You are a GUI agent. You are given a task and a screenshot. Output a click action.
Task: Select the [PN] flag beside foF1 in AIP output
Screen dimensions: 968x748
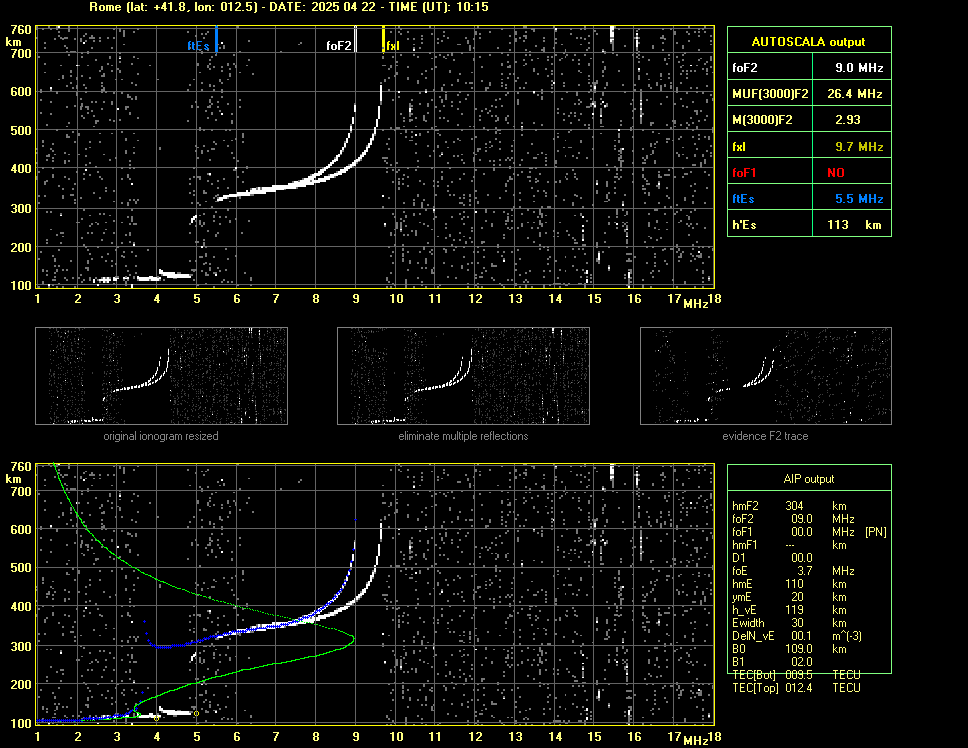[x=875, y=532]
